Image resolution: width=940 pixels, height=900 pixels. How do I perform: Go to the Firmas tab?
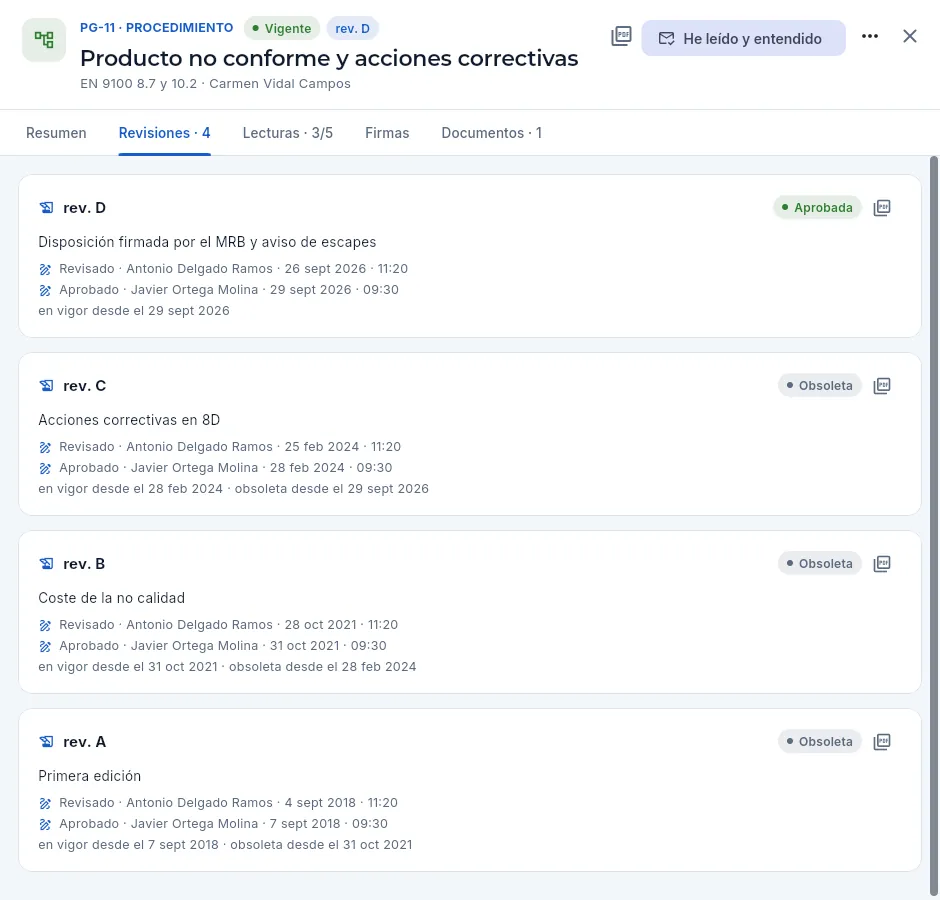(x=387, y=133)
